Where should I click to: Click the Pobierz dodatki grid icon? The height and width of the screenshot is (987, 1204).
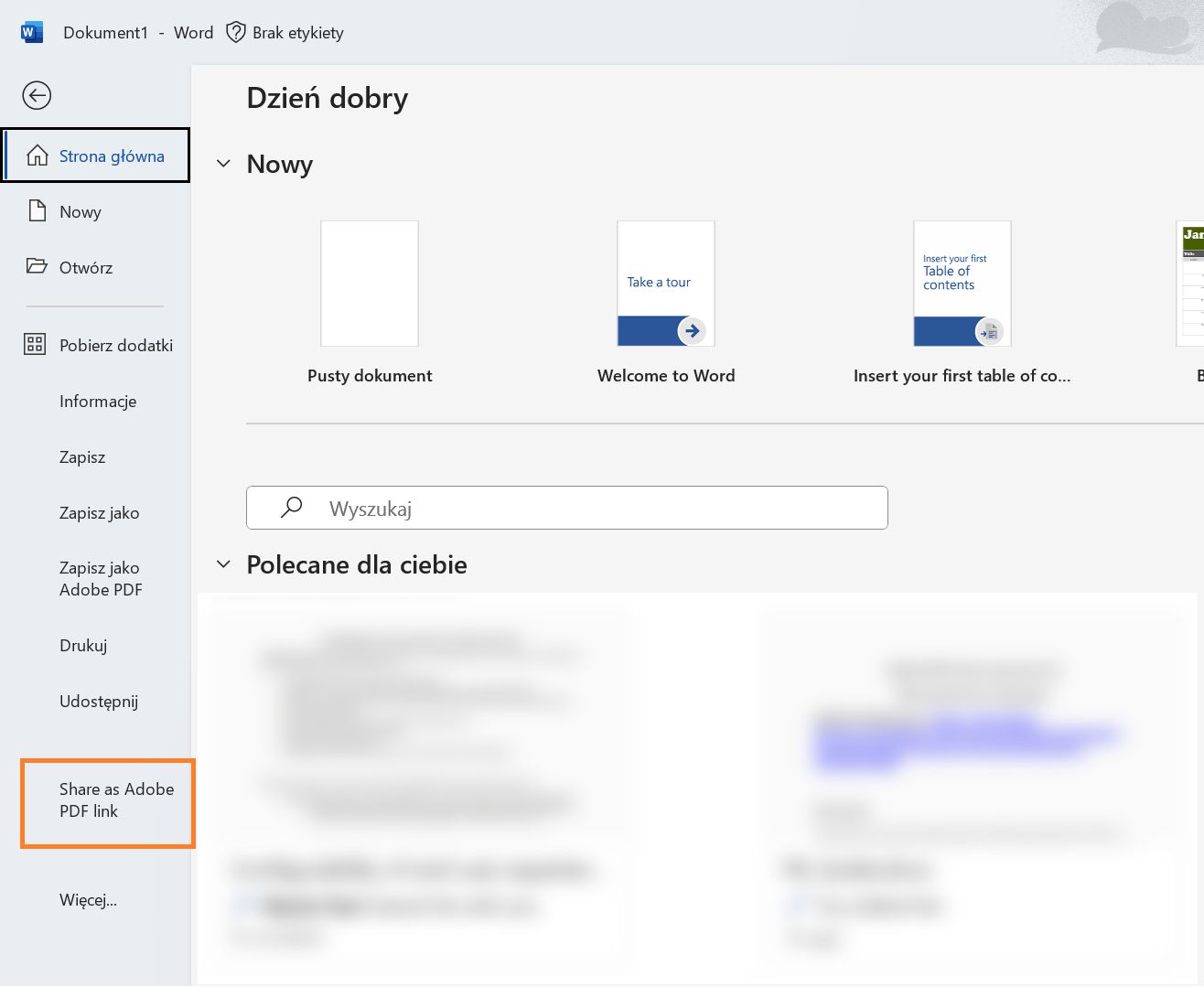35,345
